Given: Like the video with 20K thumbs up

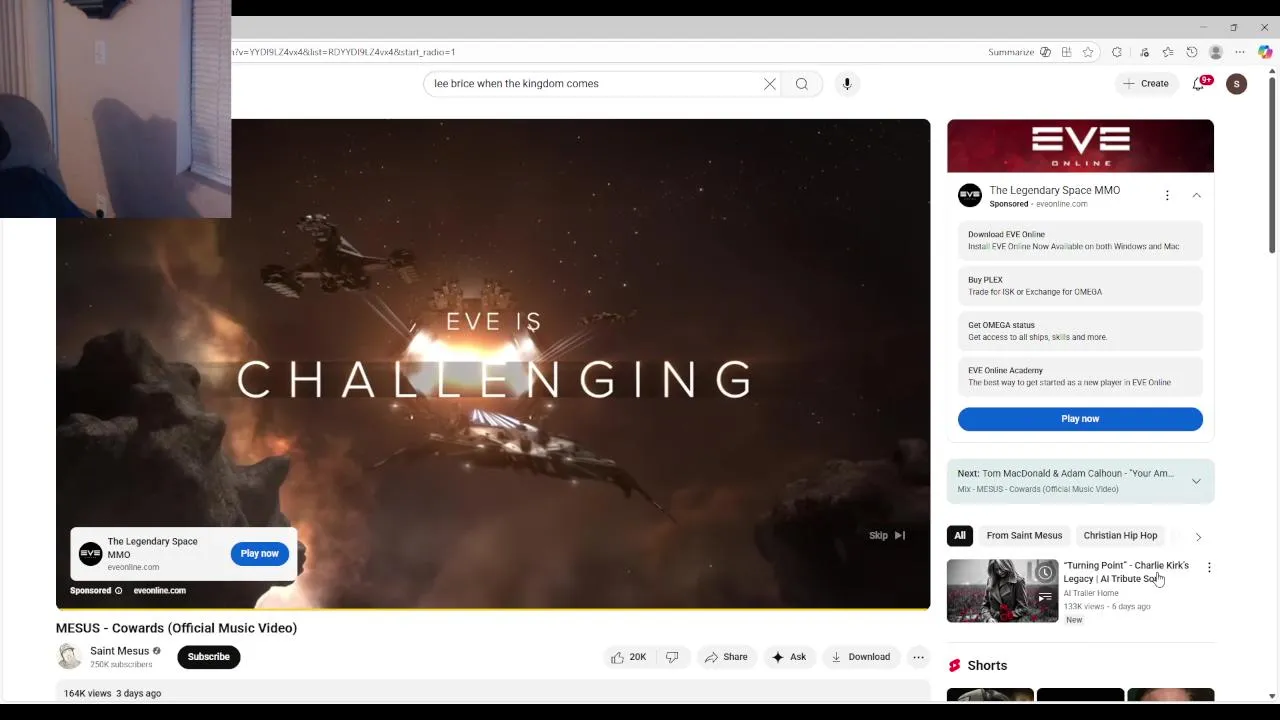Looking at the screenshot, I should (629, 657).
